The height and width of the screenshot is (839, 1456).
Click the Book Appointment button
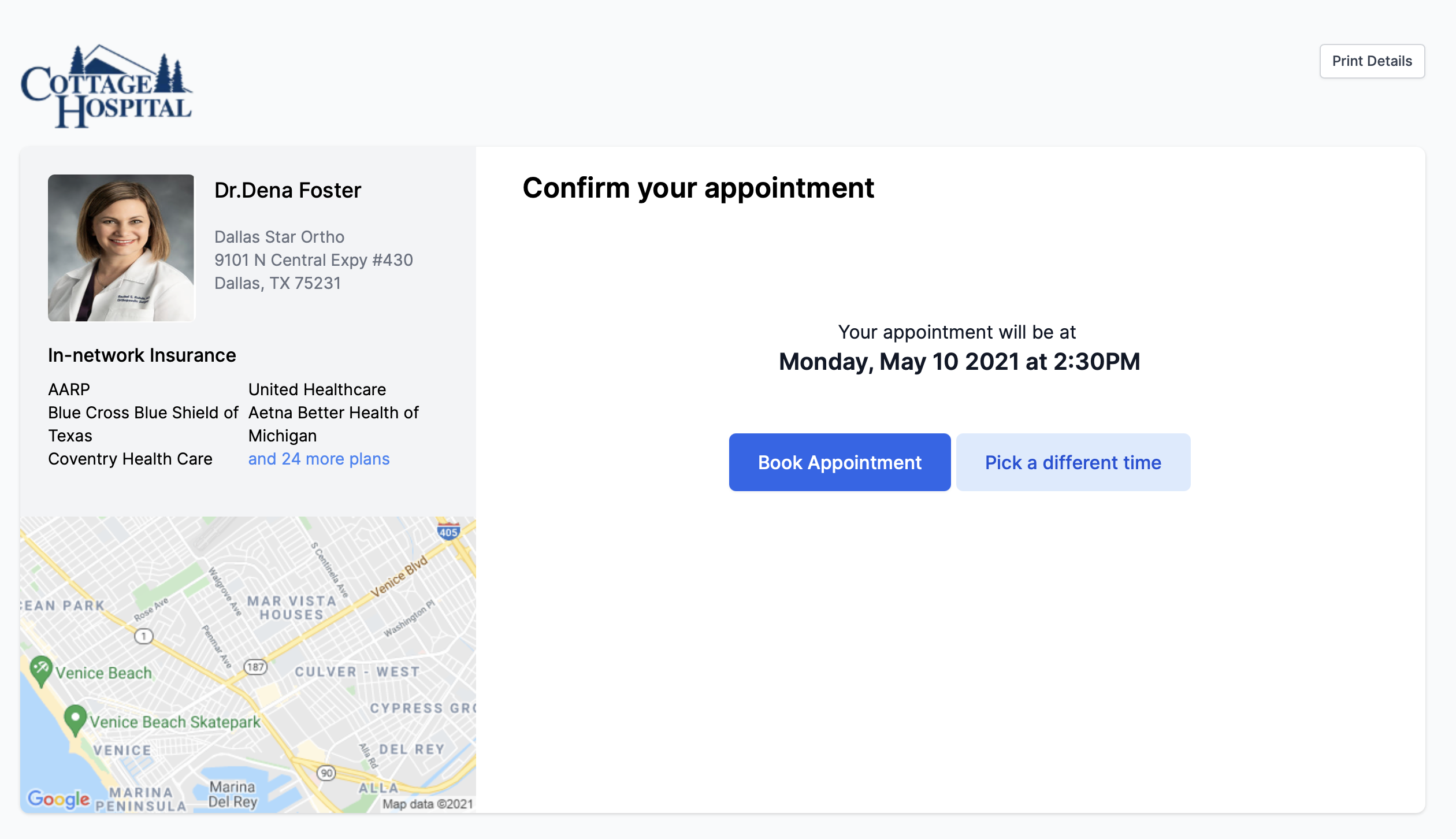pos(840,462)
